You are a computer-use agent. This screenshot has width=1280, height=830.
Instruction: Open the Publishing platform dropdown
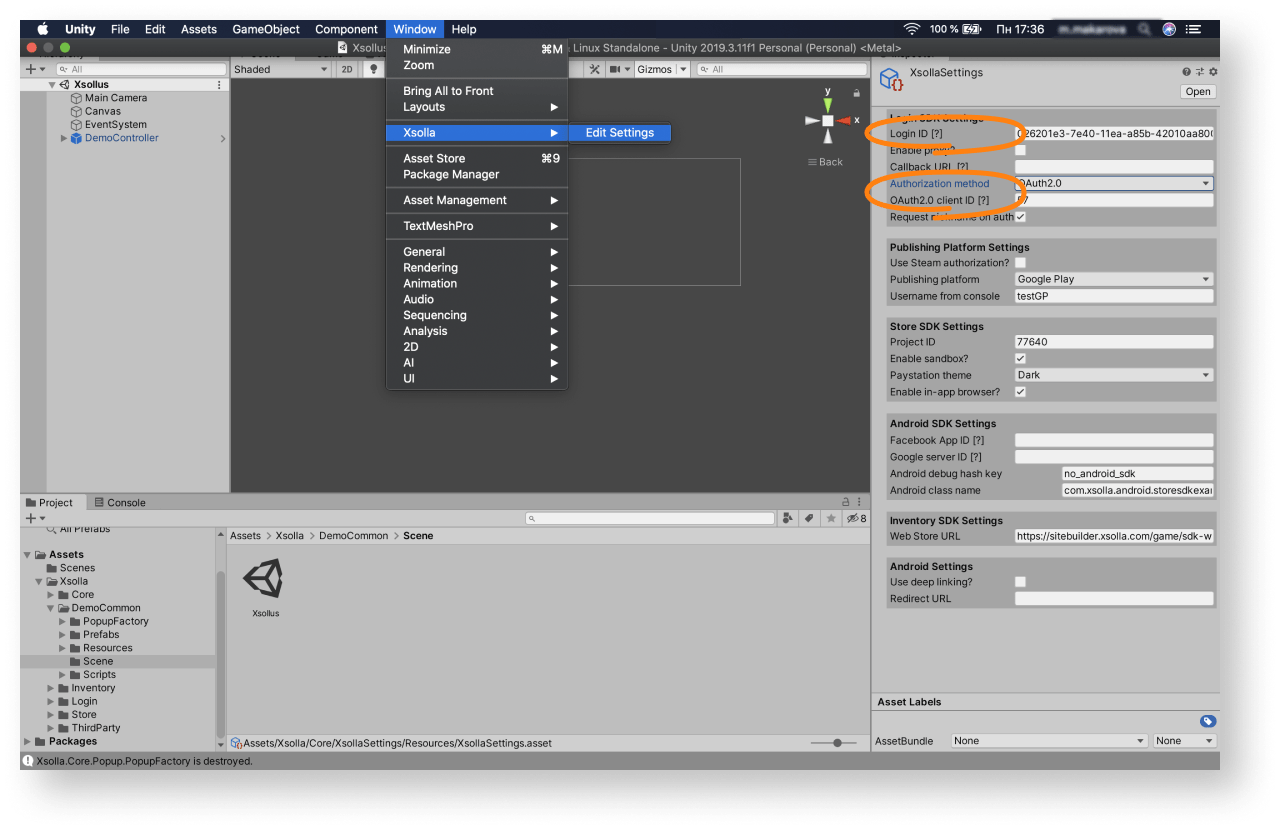click(x=1113, y=280)
